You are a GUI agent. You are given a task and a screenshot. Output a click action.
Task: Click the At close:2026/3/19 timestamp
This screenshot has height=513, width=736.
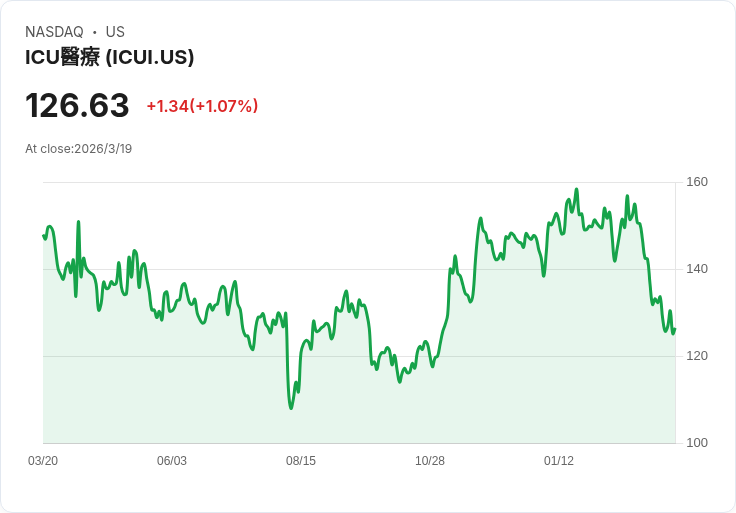click(78, 149)
